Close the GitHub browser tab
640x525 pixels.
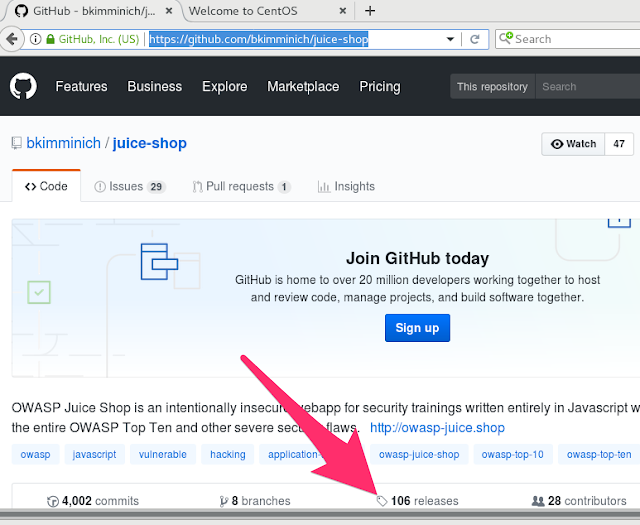[x=169, y=11]
